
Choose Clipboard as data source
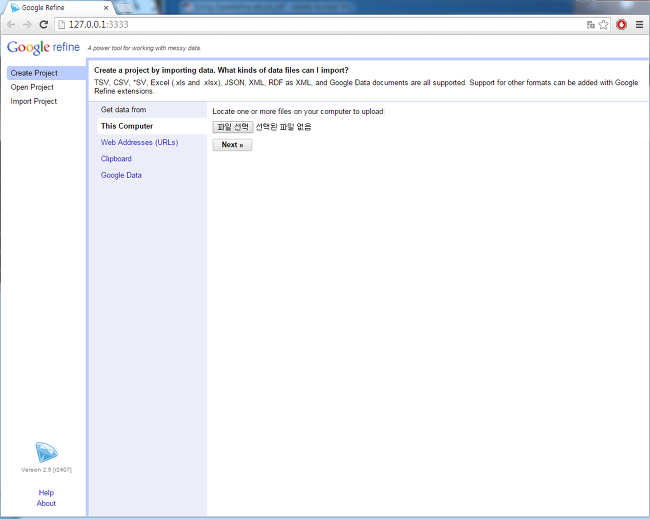click(x=116, y=159)
